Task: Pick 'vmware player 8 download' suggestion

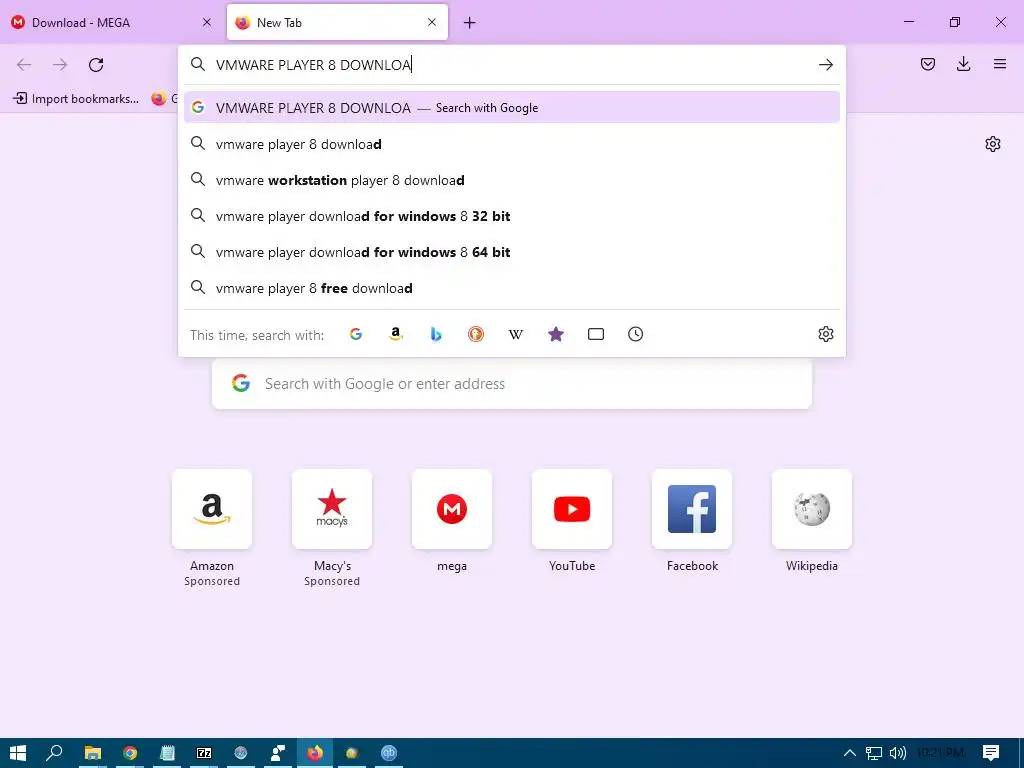Action: [512, 144]
